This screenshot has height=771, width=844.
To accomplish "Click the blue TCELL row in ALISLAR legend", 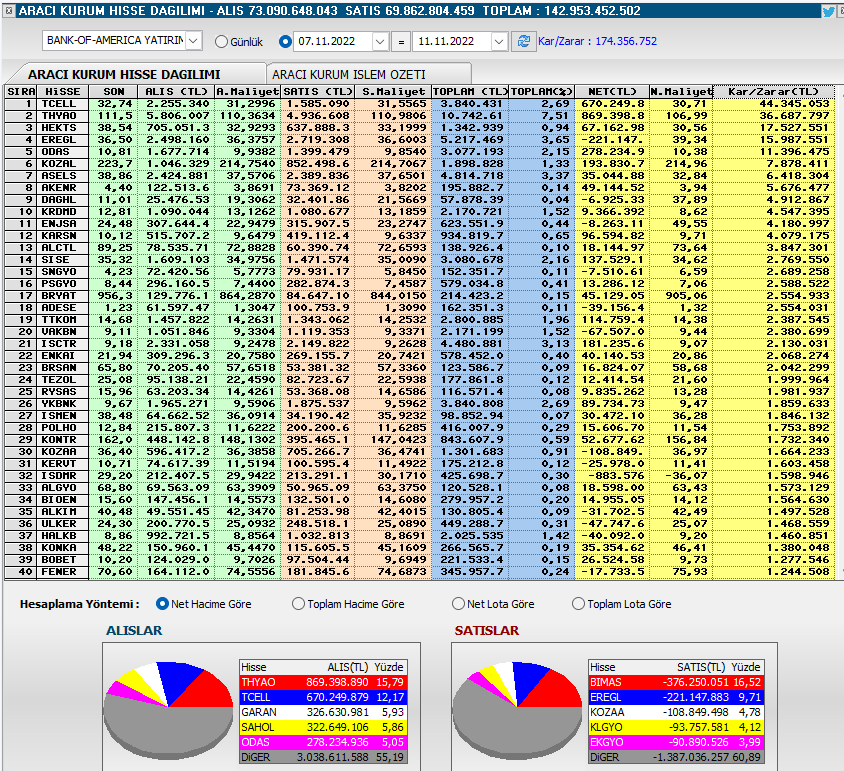I will click(323, 697).
